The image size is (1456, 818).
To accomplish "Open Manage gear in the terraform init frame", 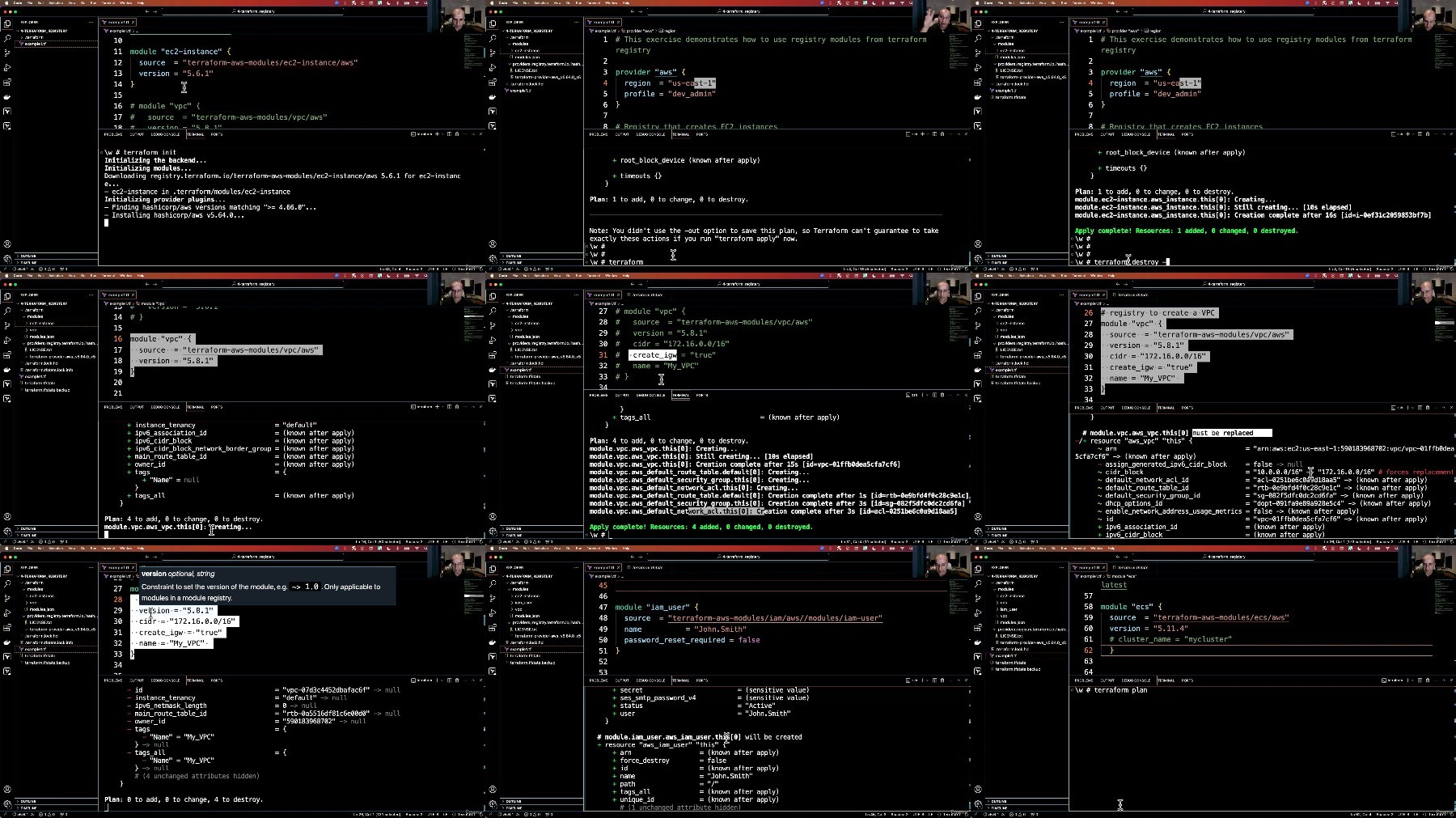I will click(7, 259).
